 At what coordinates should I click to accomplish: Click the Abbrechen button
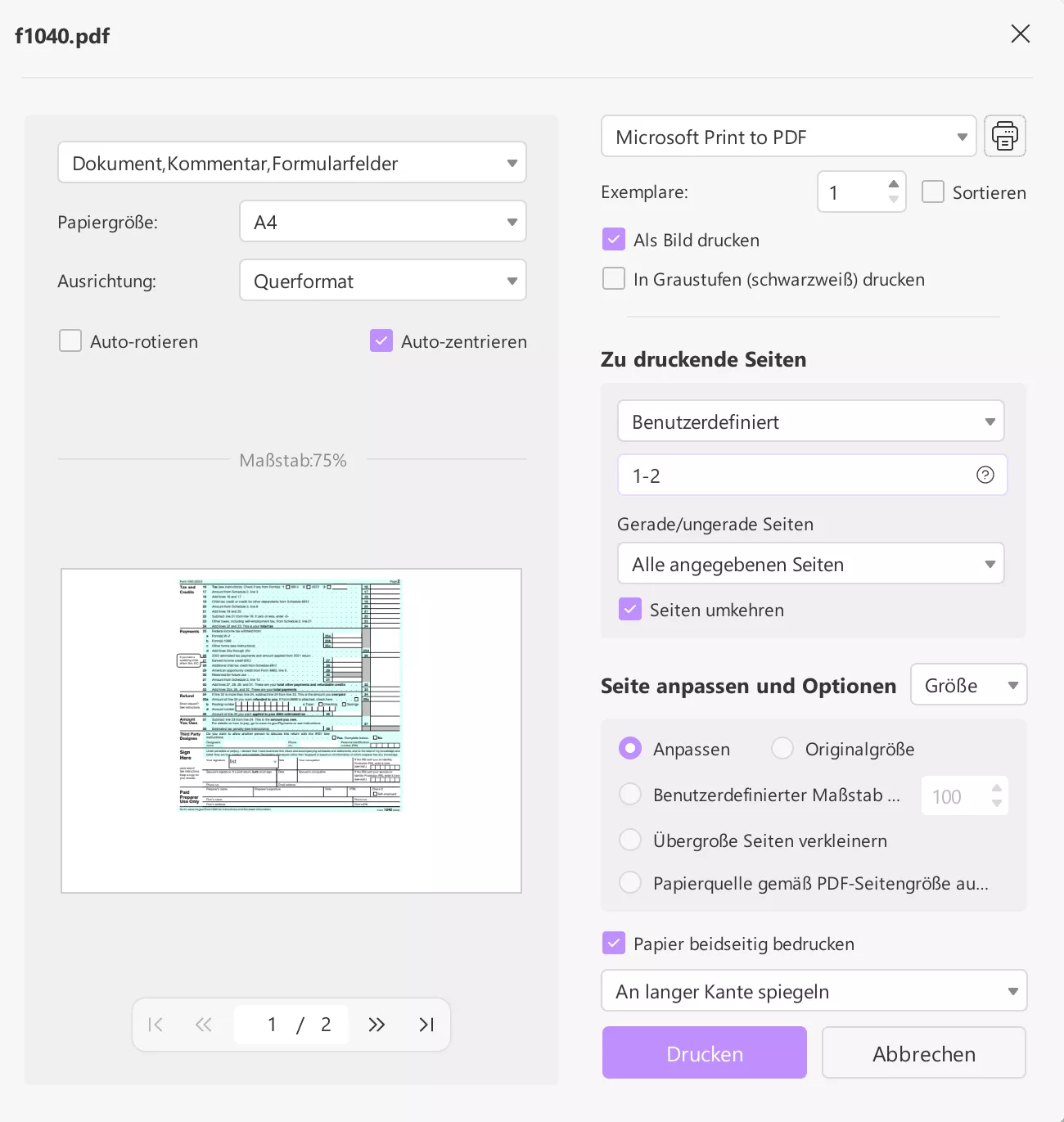pos(923,1053)
